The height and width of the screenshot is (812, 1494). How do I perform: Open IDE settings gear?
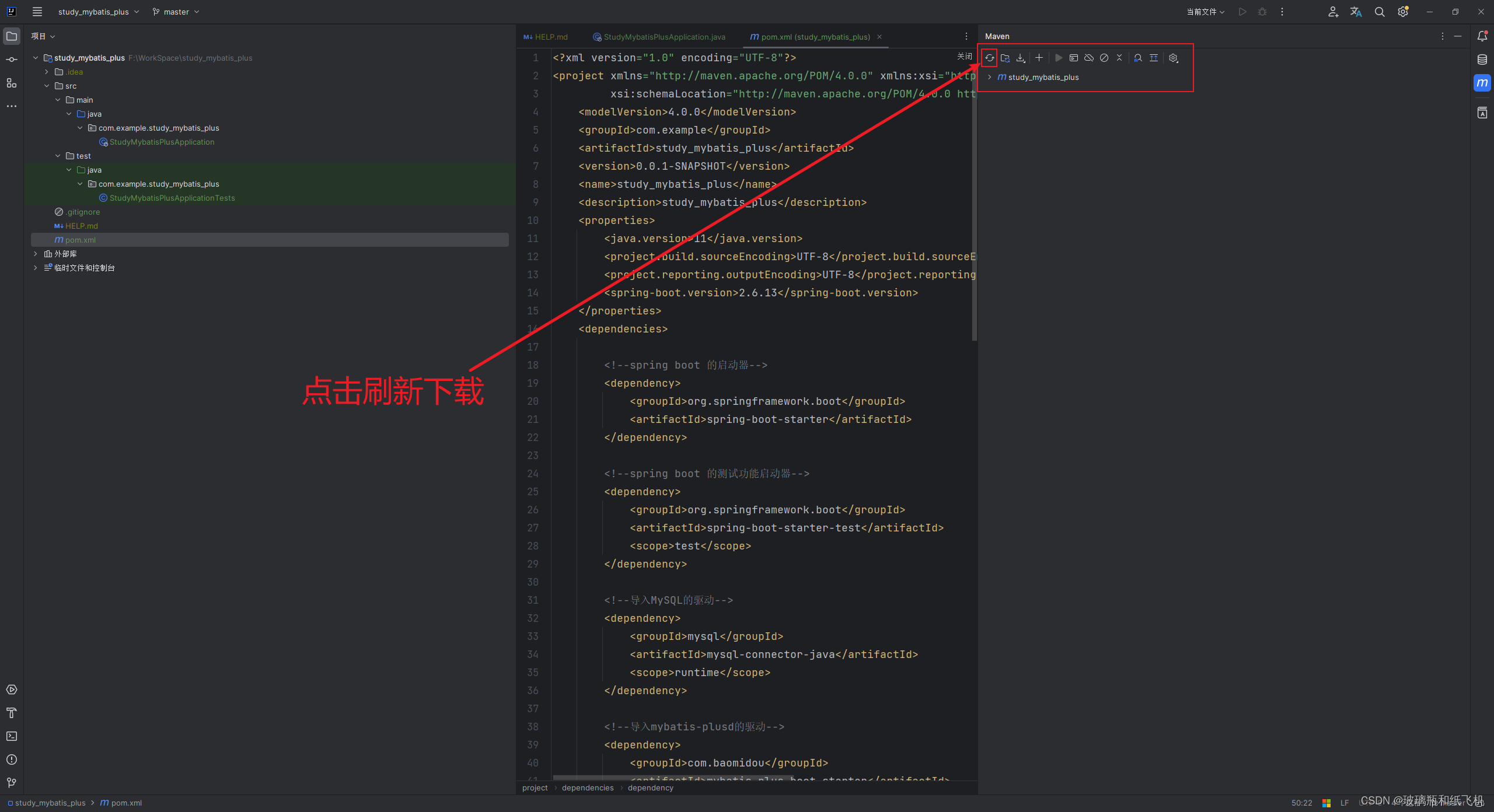coord(1403,12)
